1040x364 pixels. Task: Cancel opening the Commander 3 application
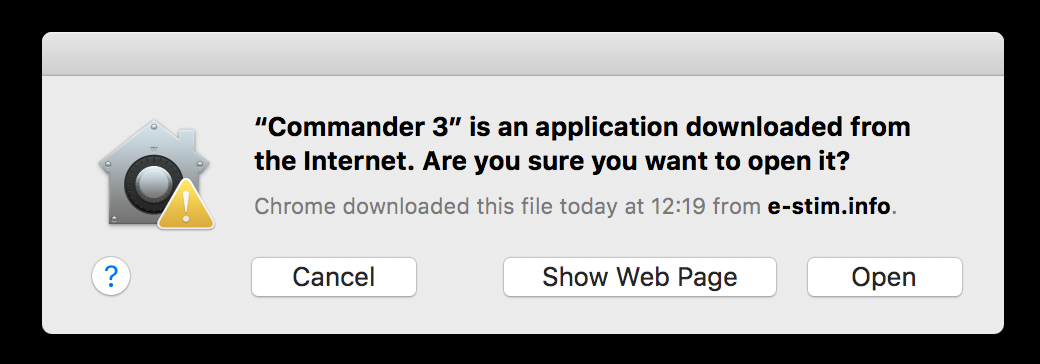click(x=334, y=276)
